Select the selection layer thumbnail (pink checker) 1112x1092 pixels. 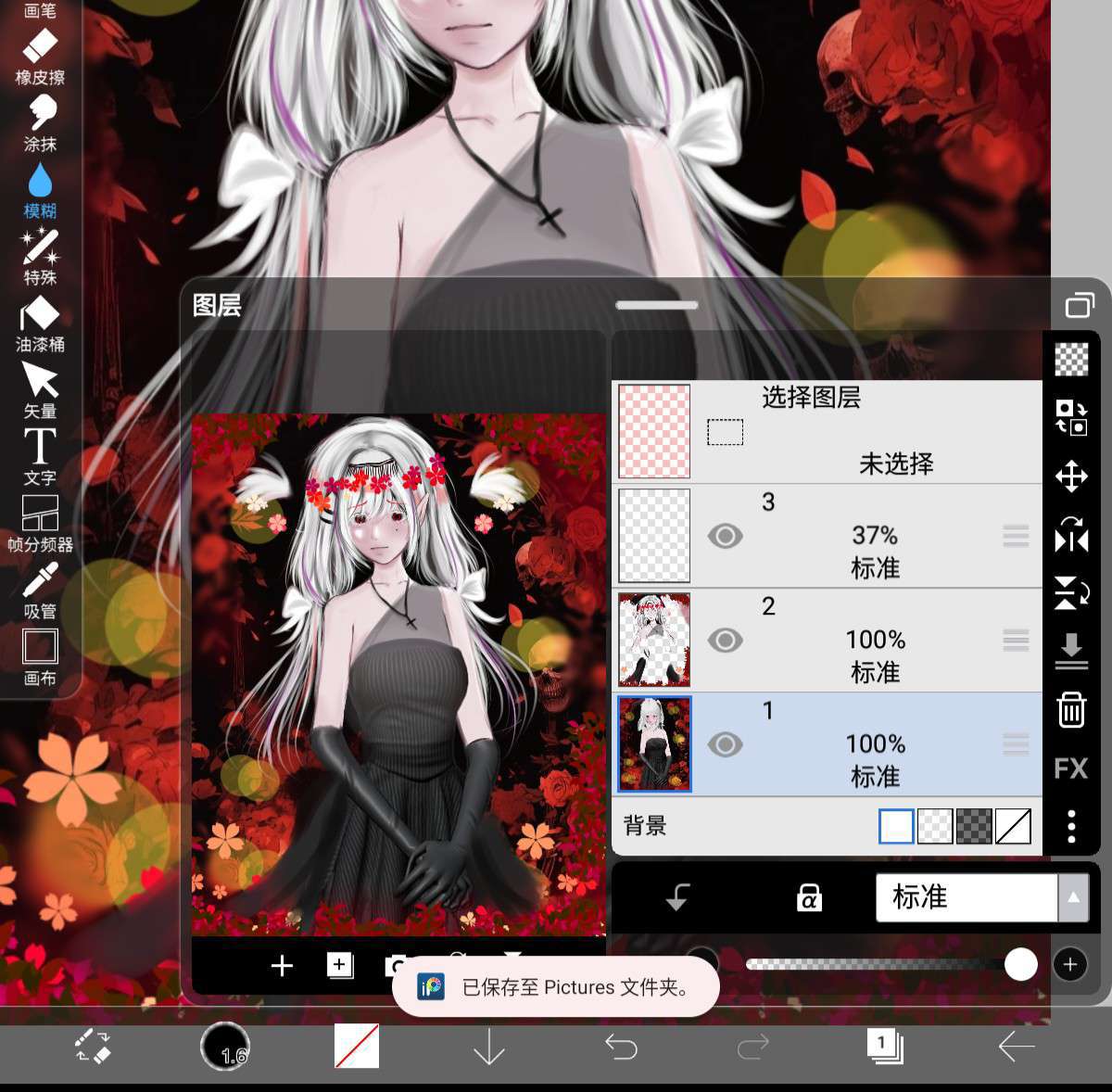click(654, 431)
